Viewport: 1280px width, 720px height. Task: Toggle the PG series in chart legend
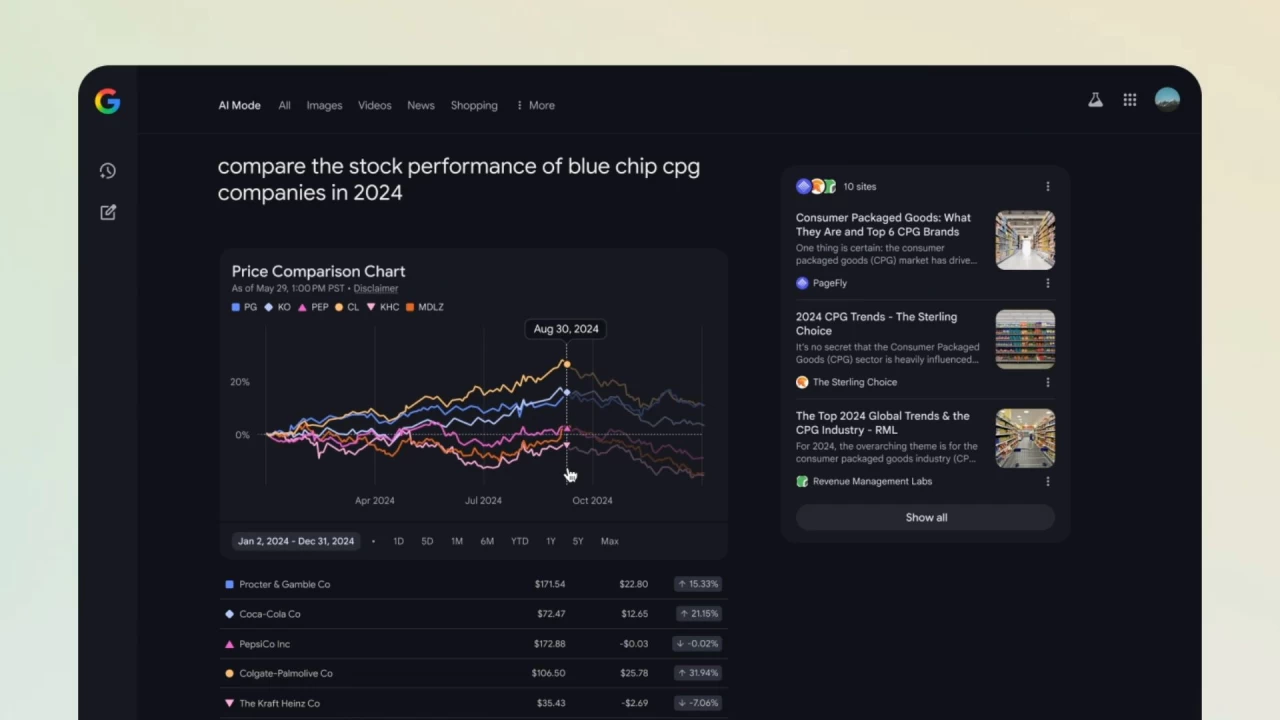coord(244,307)
